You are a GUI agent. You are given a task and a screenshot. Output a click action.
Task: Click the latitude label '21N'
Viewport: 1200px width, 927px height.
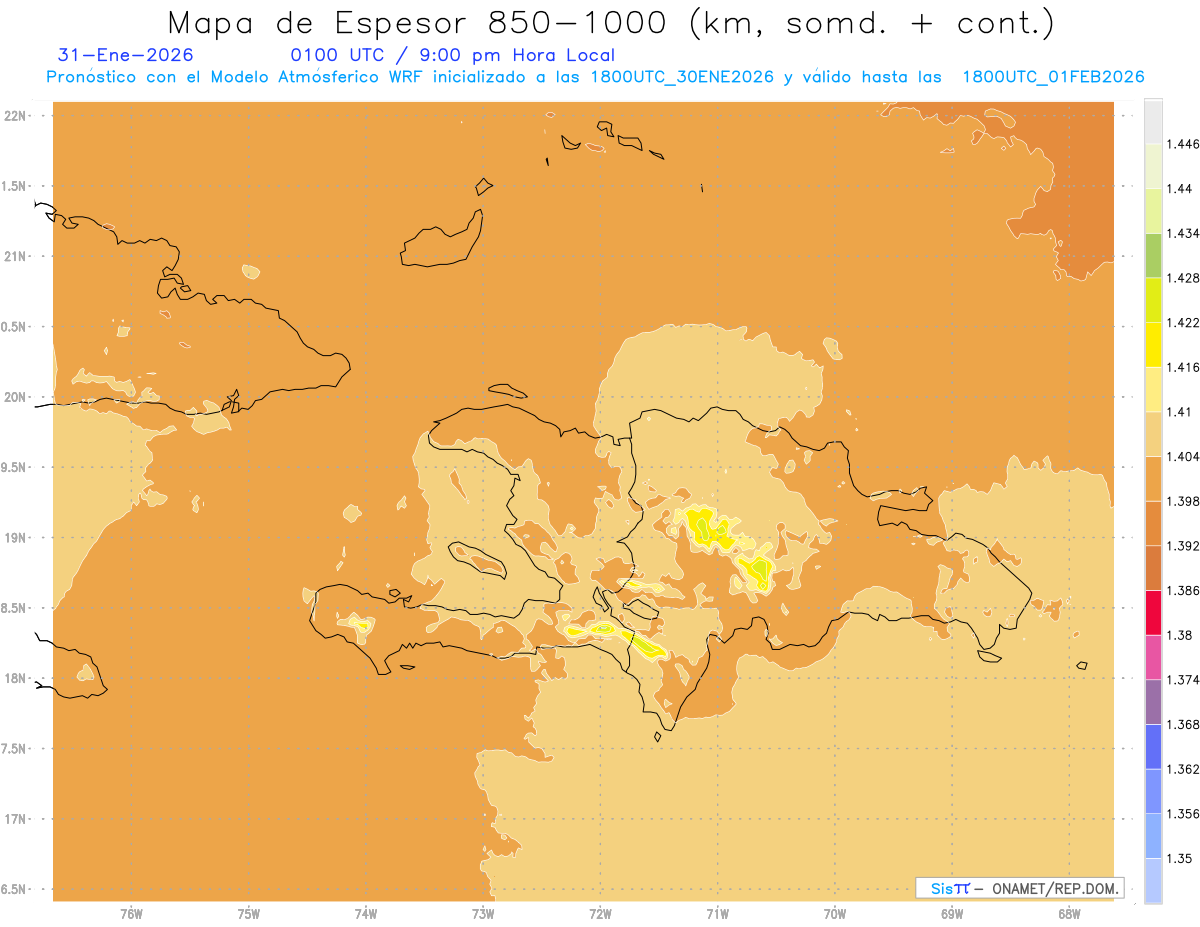point(15,257)
